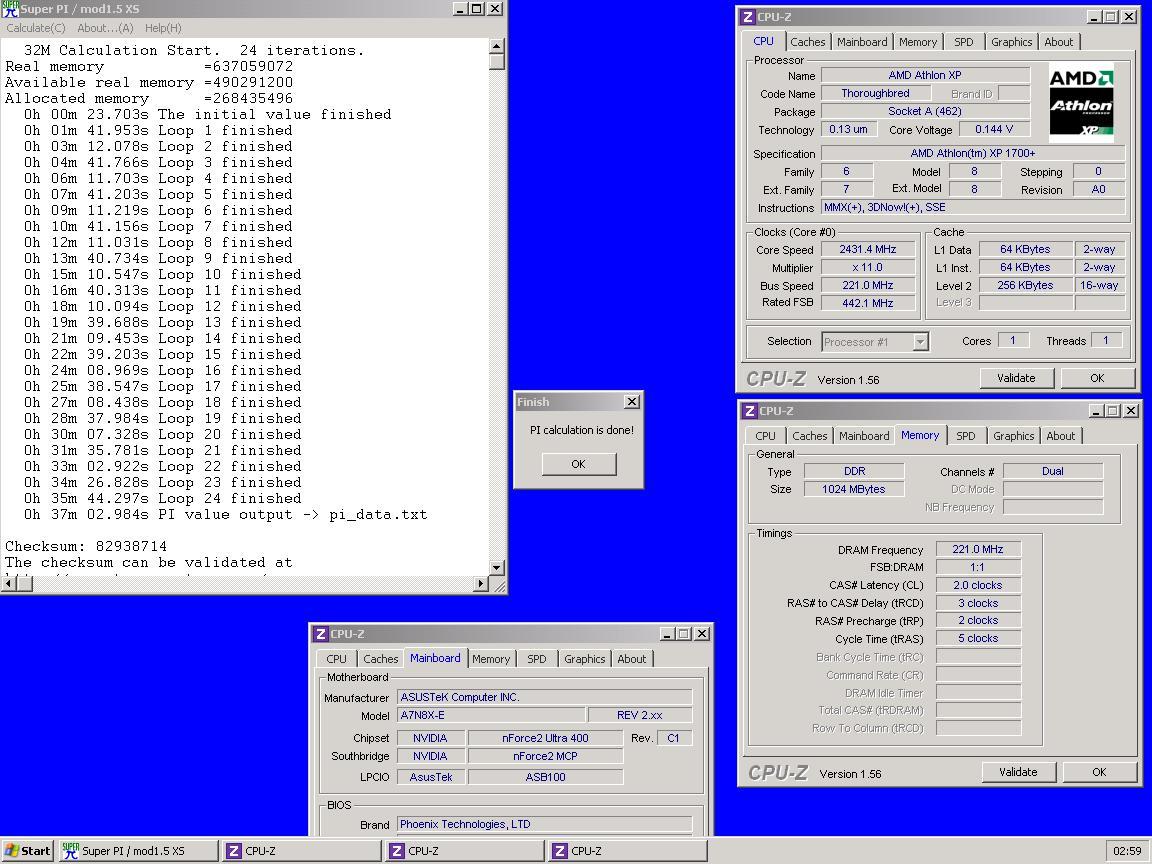
Task: Click the AMD Athlon XP logo
Action: (1081, 104)
